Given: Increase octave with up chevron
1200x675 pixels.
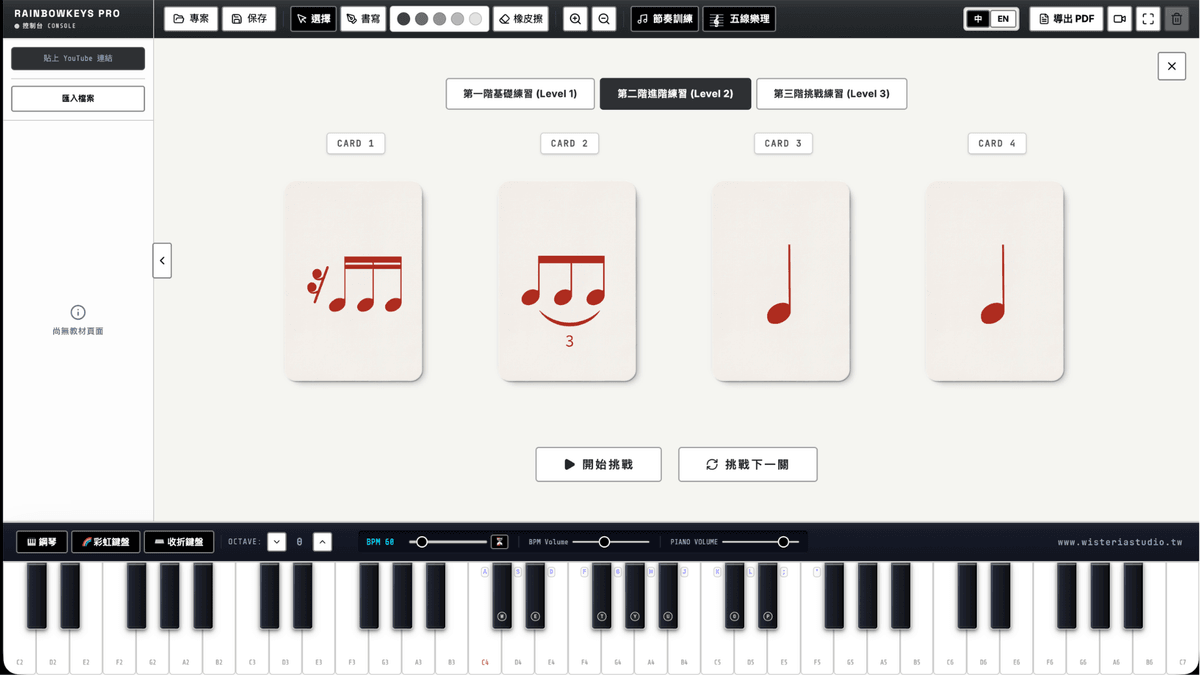Looking at the screenshot, I should point(322,542).
